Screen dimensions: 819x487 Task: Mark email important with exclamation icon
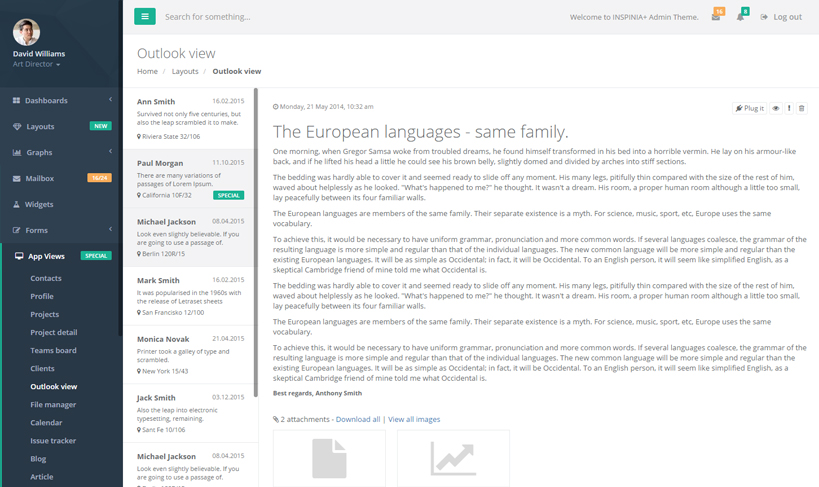click(x=789, y=108)
